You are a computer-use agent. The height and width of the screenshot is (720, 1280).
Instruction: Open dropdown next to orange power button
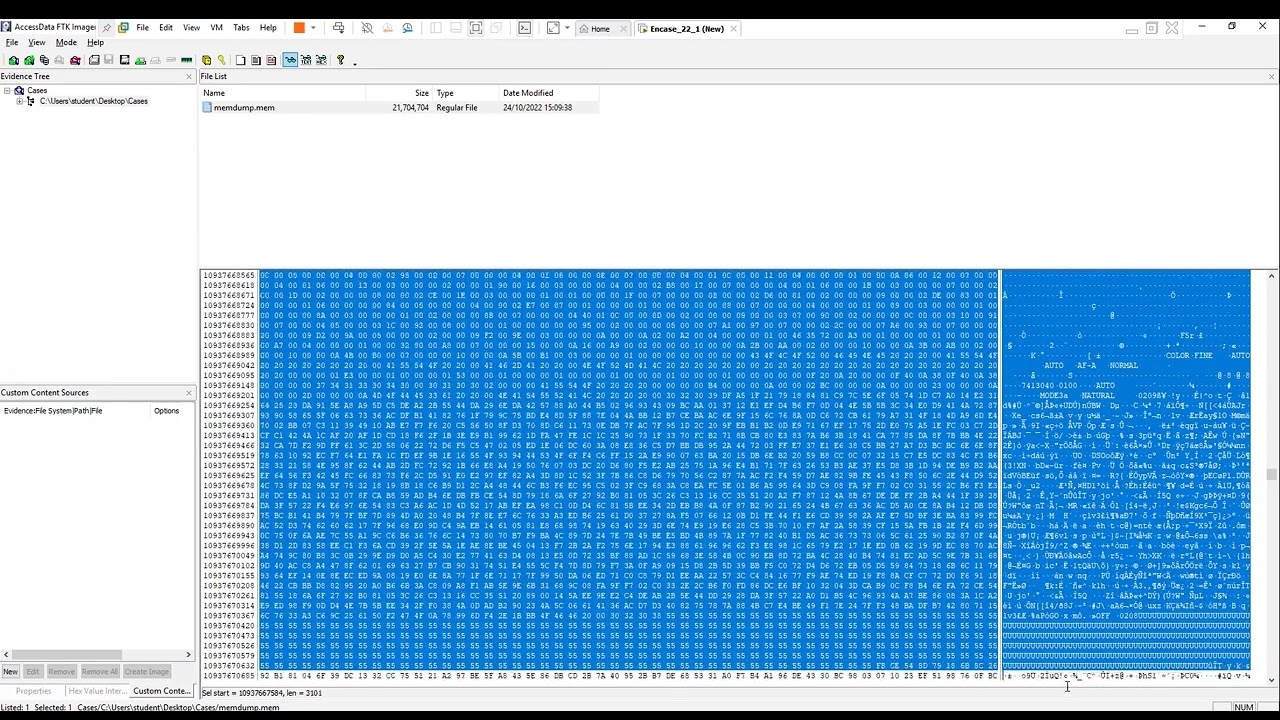[313, 28]
